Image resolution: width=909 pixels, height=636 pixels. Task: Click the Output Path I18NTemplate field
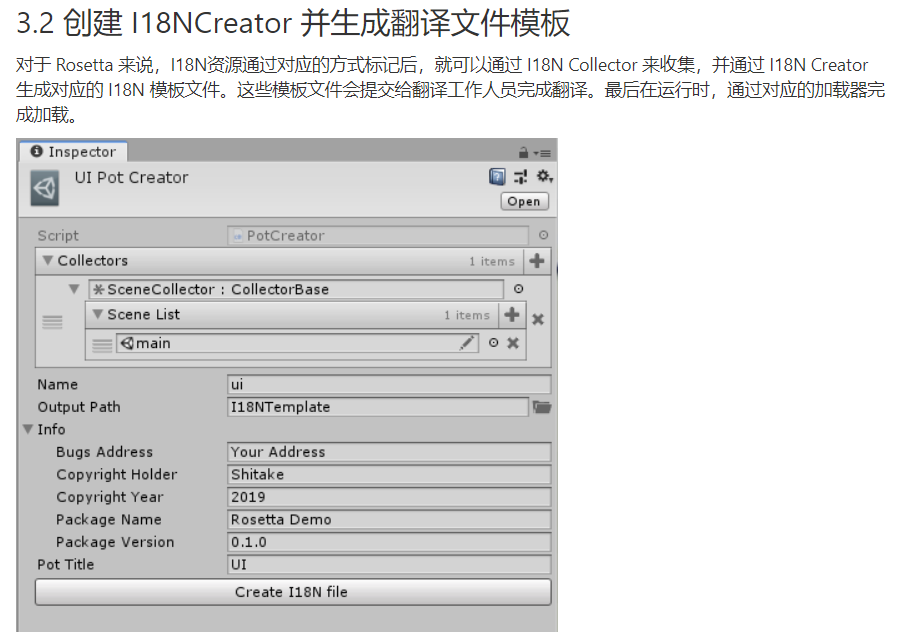tap(378, 407)
